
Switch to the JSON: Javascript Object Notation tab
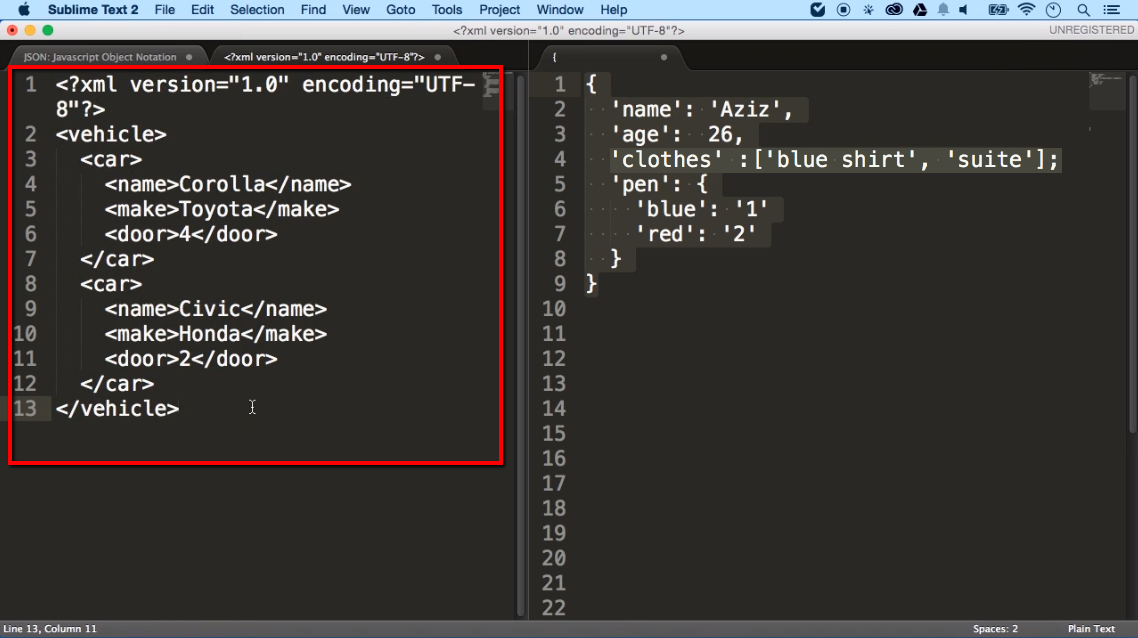[100, 57]
